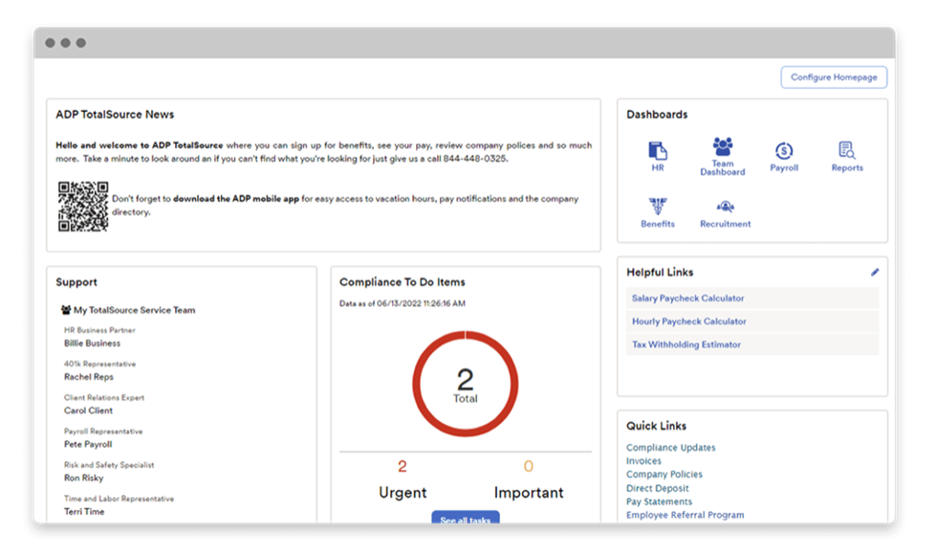The height and width of the screenshot is (554, 936).
Task: Open Tax Withholding Estimator link
Action: coord(686,344)
